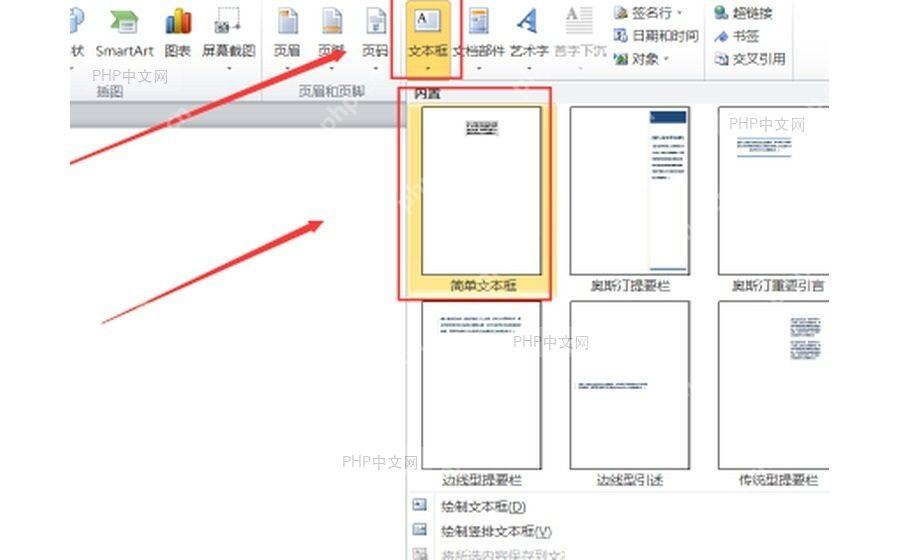Expand the object (对象) dropdown arrow
The width and height of the screenshot is (900, 560).
click(x=666, y=59)
